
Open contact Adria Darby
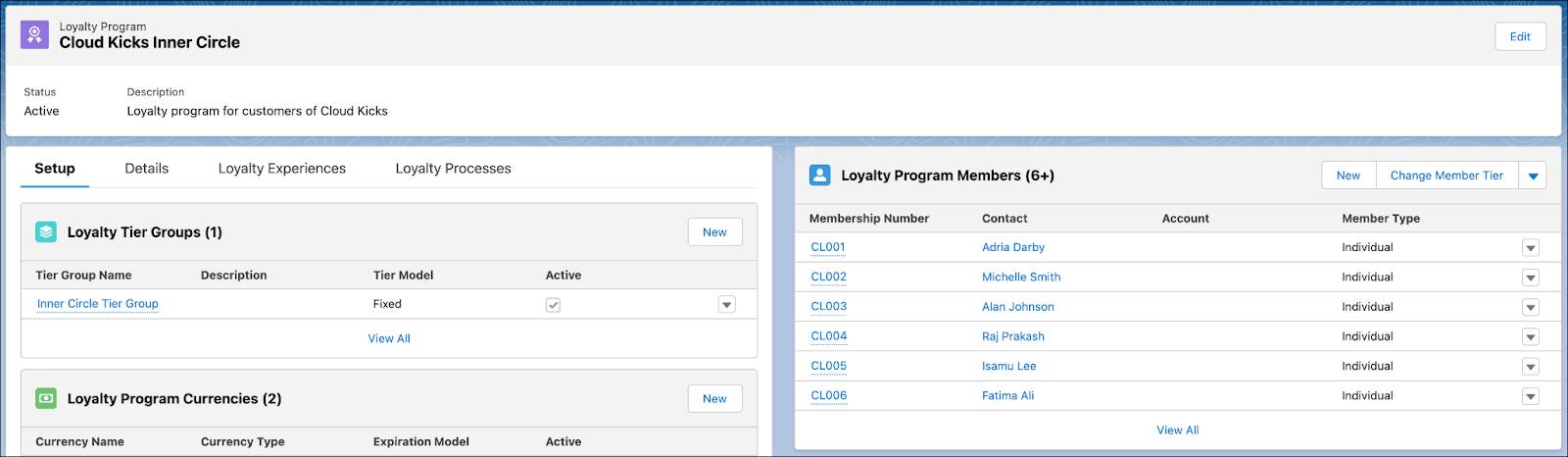pos(1013,247)
